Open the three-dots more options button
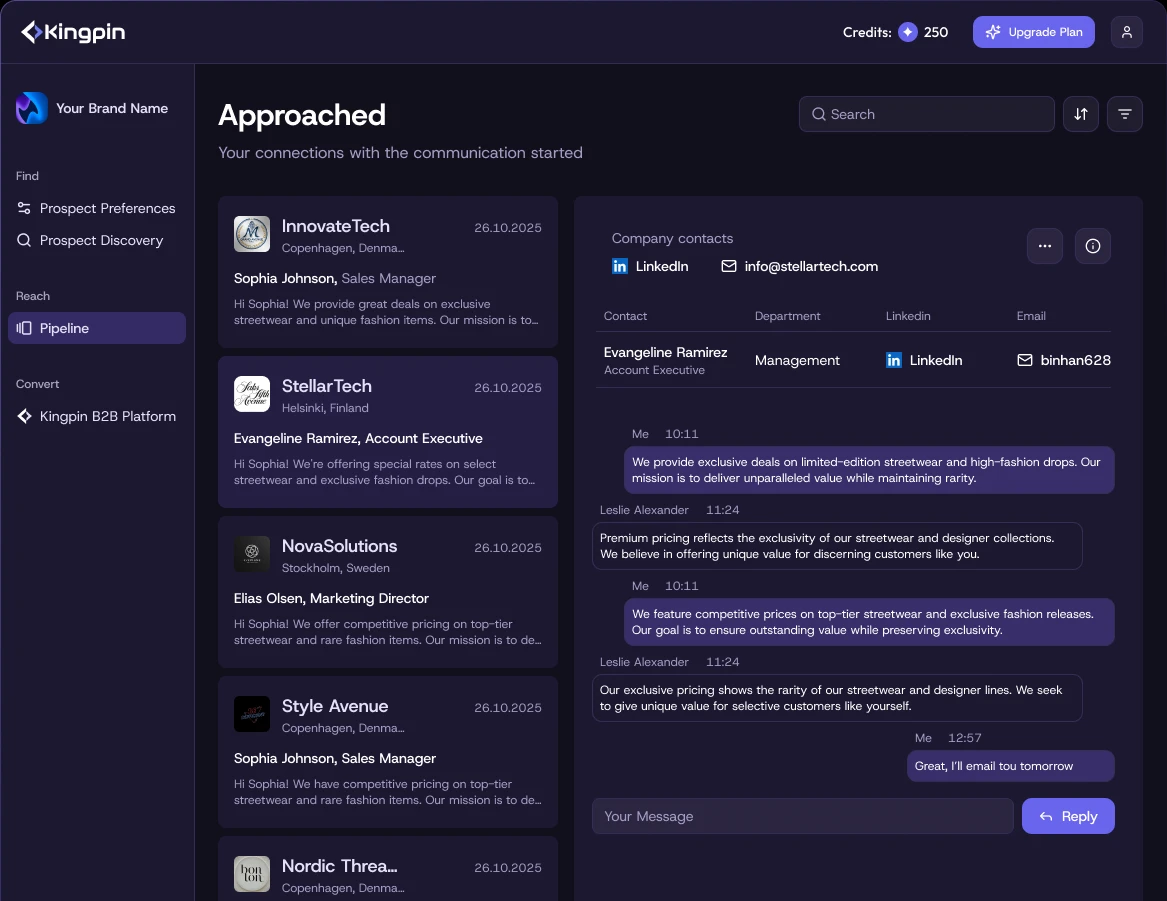The image size is (1167, 901). (1044, 246)
